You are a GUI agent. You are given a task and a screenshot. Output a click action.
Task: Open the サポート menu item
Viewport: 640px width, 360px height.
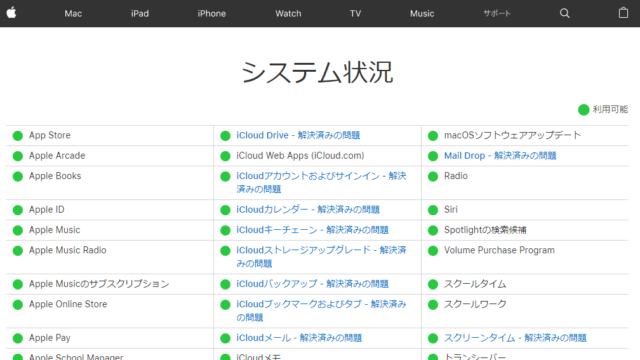[497, 13]
